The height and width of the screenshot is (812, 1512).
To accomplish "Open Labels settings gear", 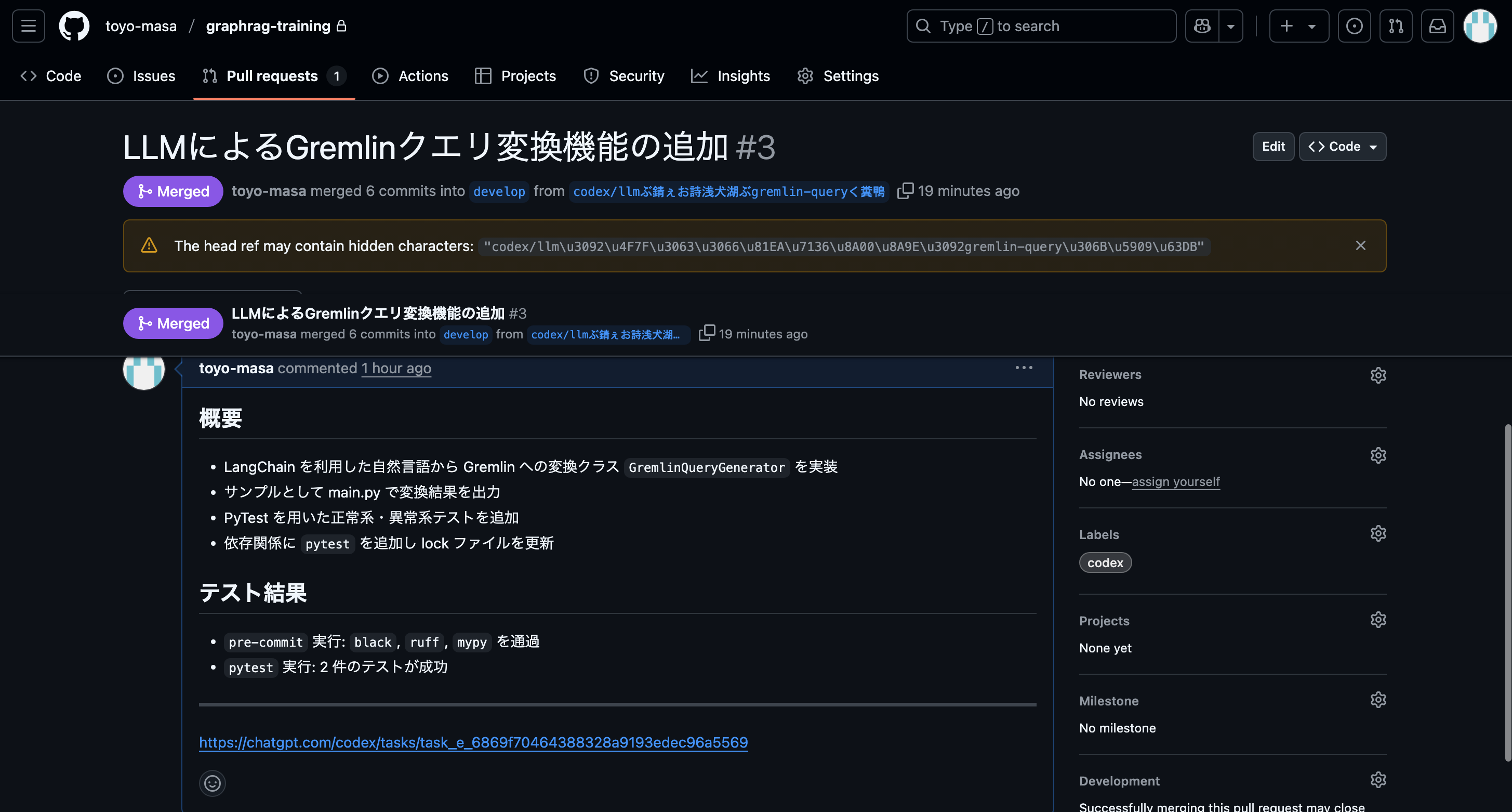I will (x=1377, y=533).
